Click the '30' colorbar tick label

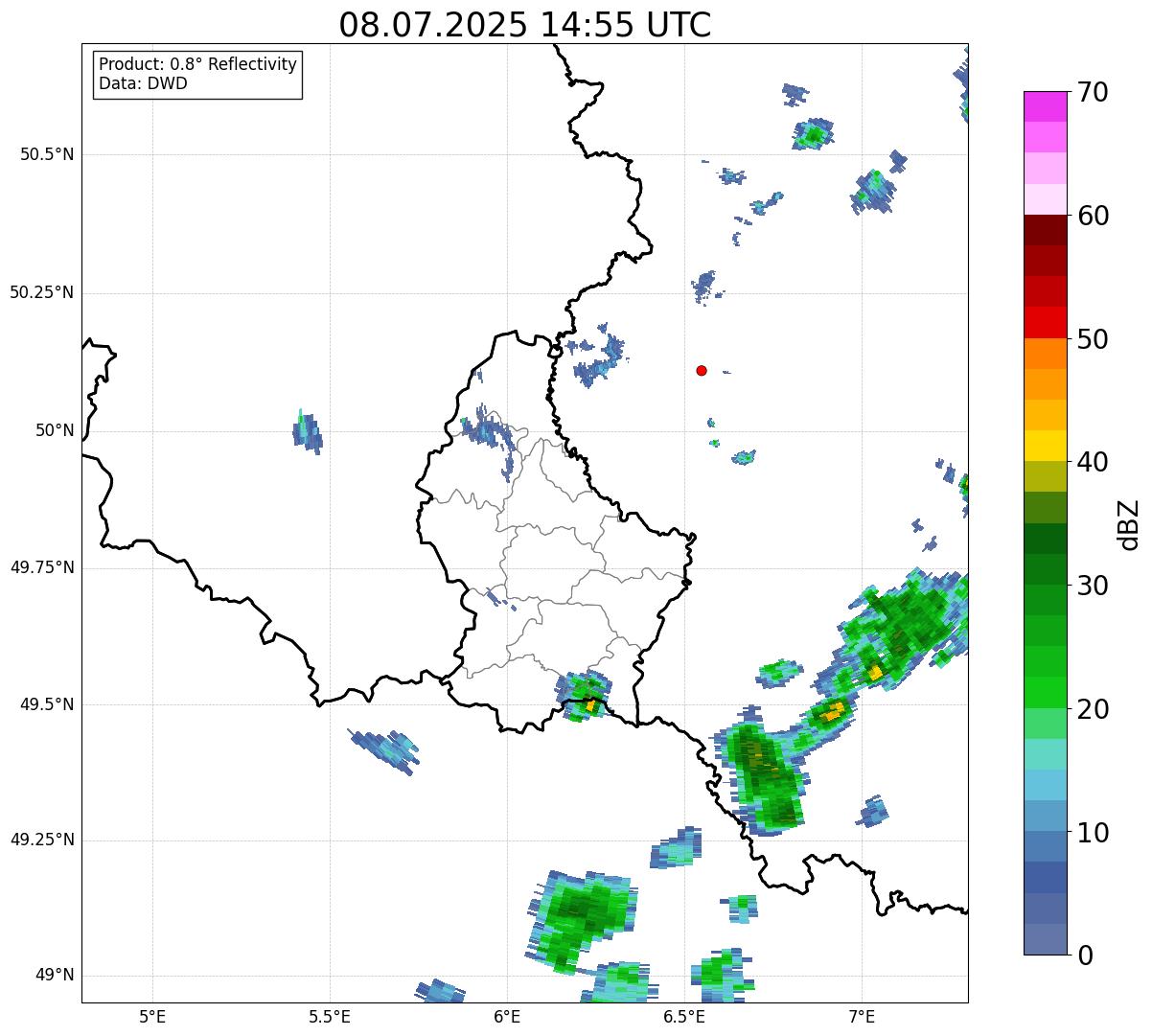(x=1093, y=586)
